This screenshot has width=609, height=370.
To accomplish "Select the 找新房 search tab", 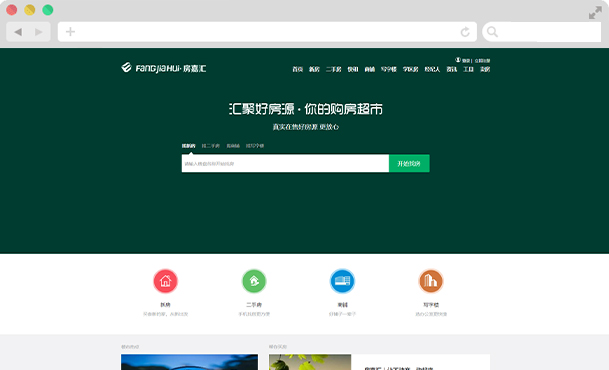I will (x=188, y=146).
